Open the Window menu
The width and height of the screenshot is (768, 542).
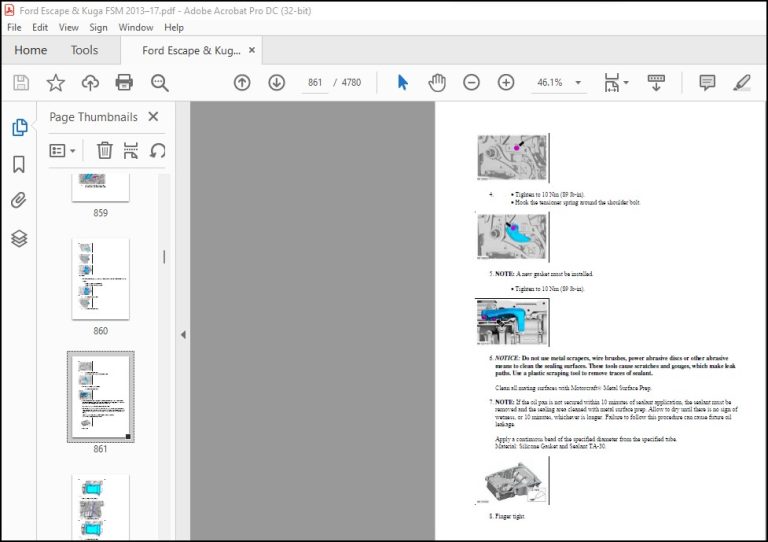[136, 27]
